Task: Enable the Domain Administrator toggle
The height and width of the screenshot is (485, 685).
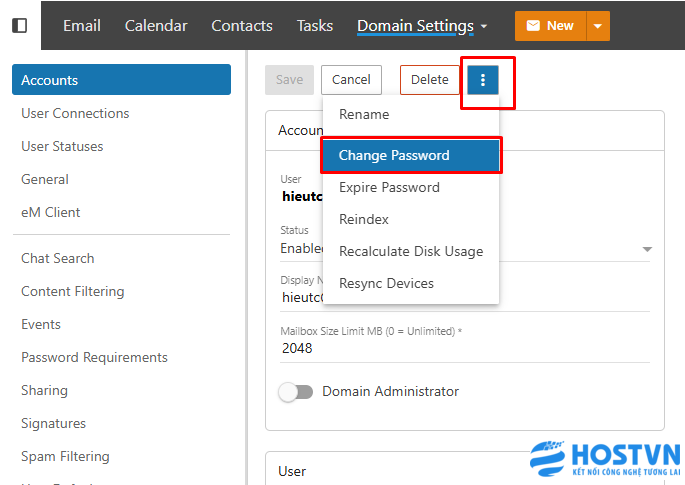Action: 296,392
